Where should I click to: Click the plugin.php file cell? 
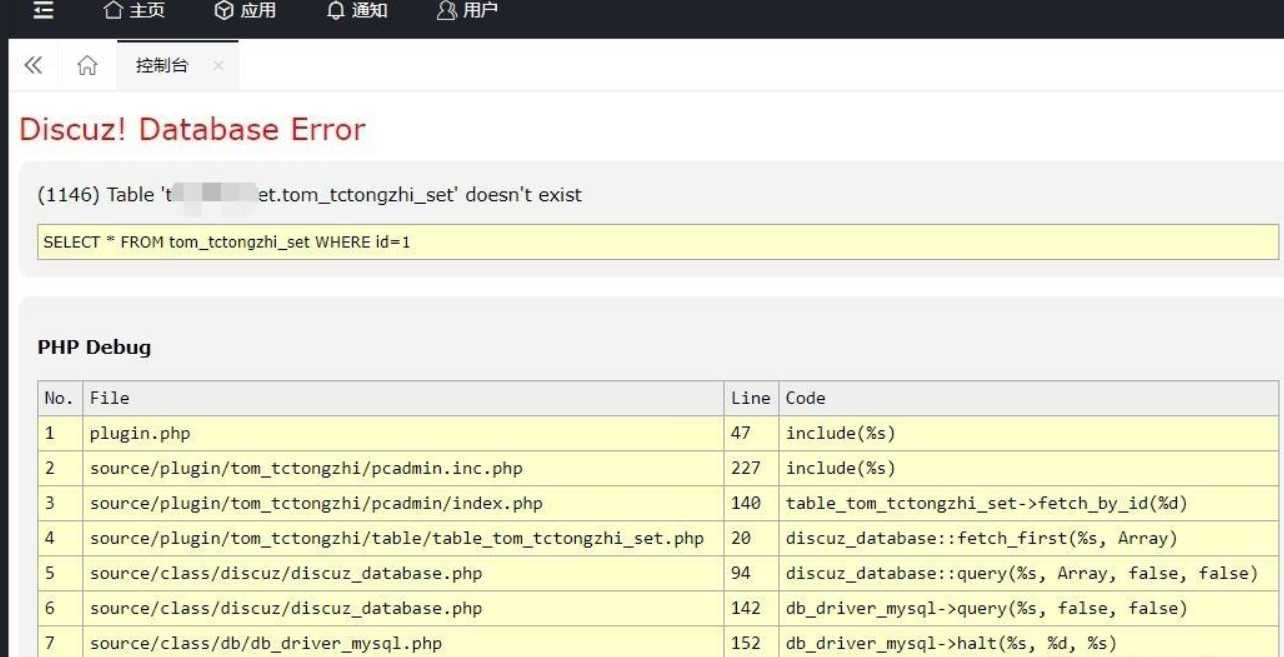pyautogui.click(x=403, y=433)
